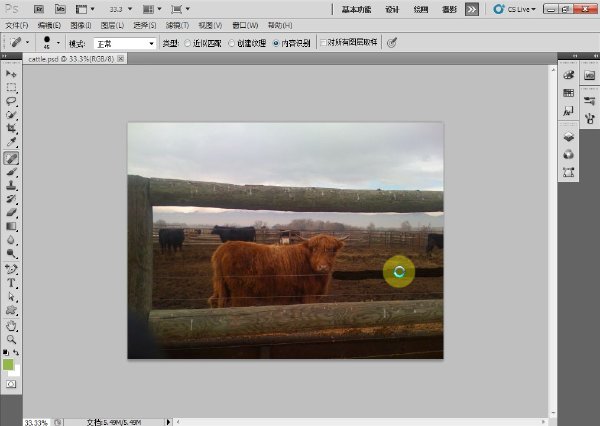Open the 编辑(E) menu
This screenshot has height=426, width=600.
pyautogui.click(x=49, y=26)
